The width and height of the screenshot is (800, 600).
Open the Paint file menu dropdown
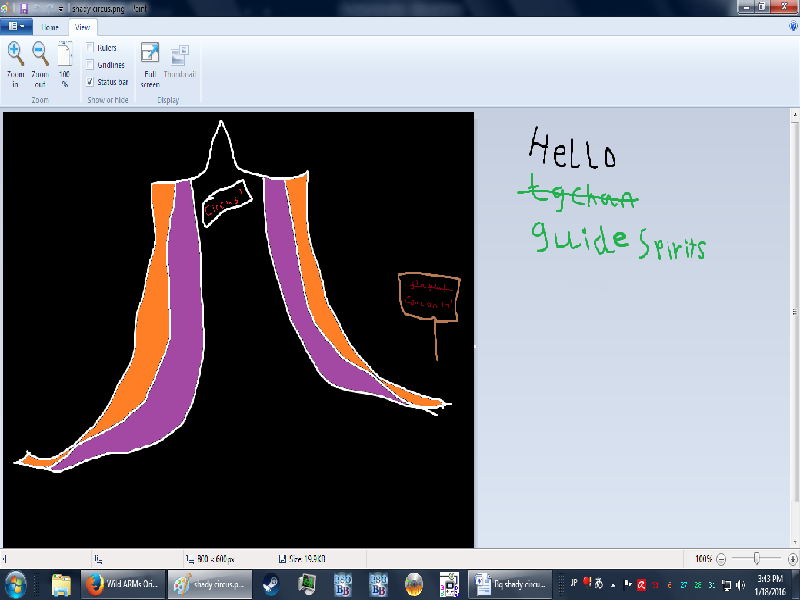pyautogui.click(x=15, y=27)
